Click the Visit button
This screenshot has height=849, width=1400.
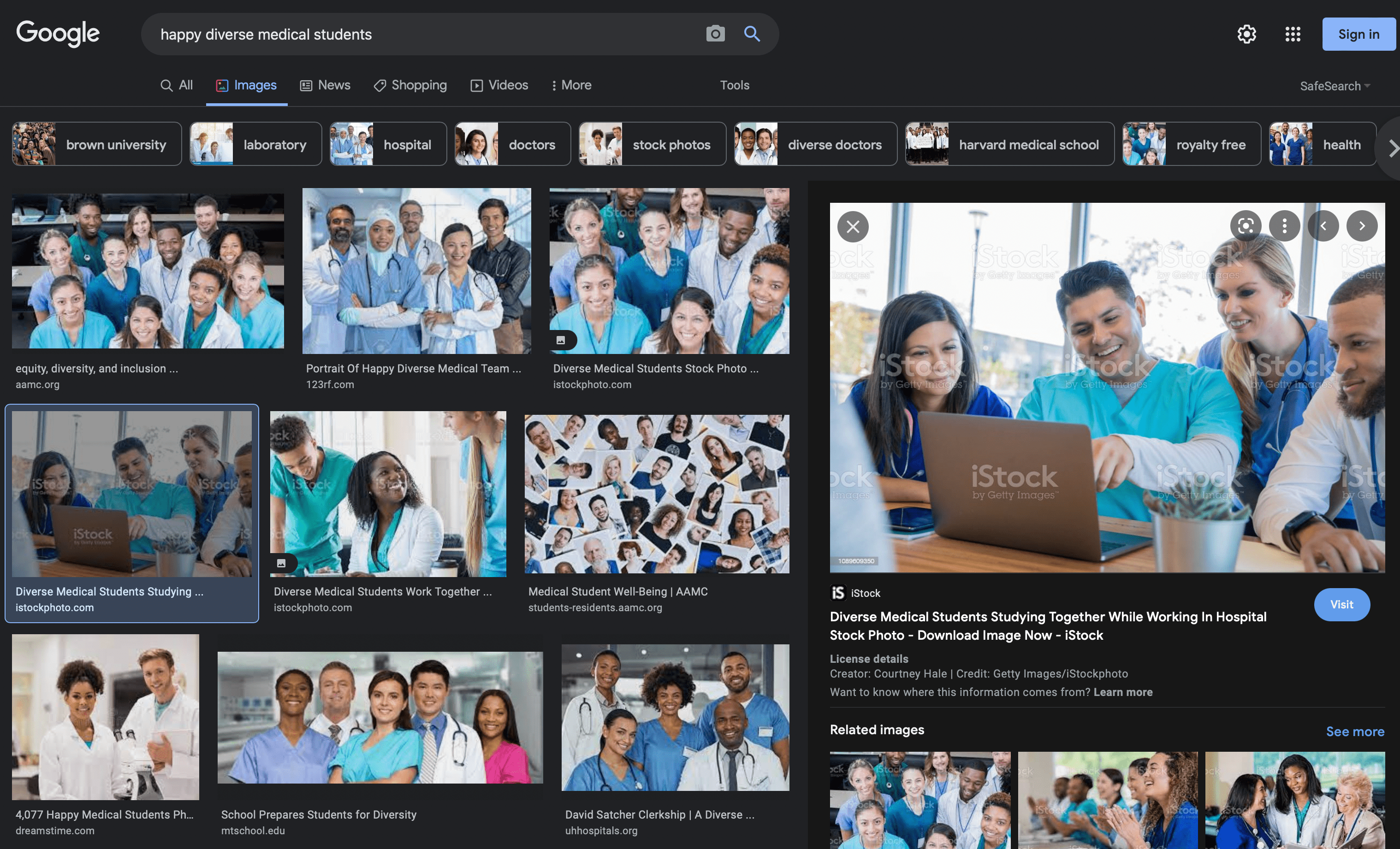point(1341,604)
